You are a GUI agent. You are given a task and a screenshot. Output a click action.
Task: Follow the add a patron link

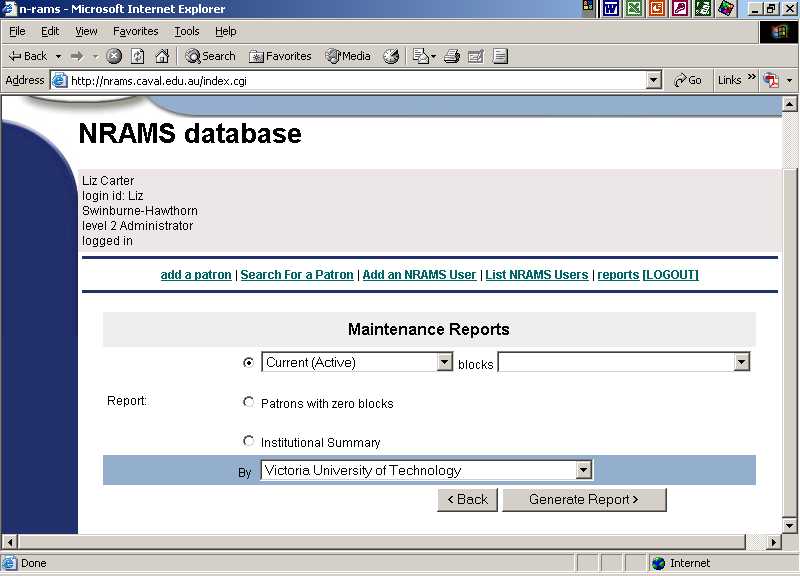tap(196, 274)
